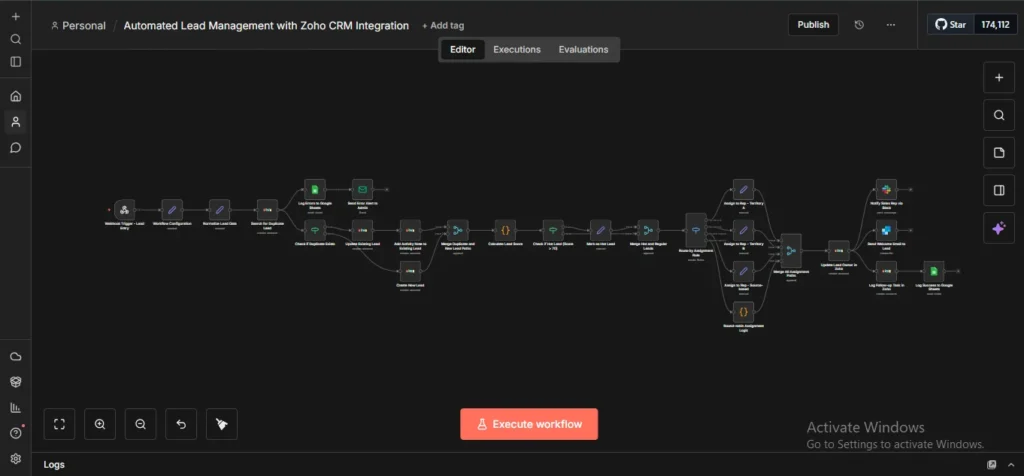Open templates box icon in sidebar
The image size is (1024, 476).
click(16, 381)
